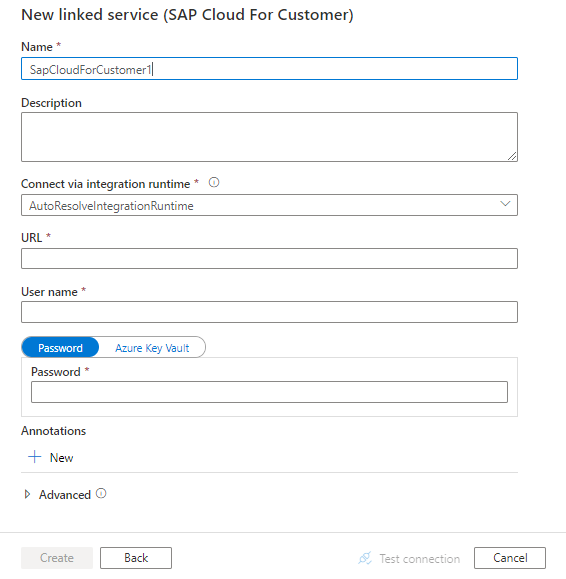
Task: Click the URL input field
Action: [270, 258]
